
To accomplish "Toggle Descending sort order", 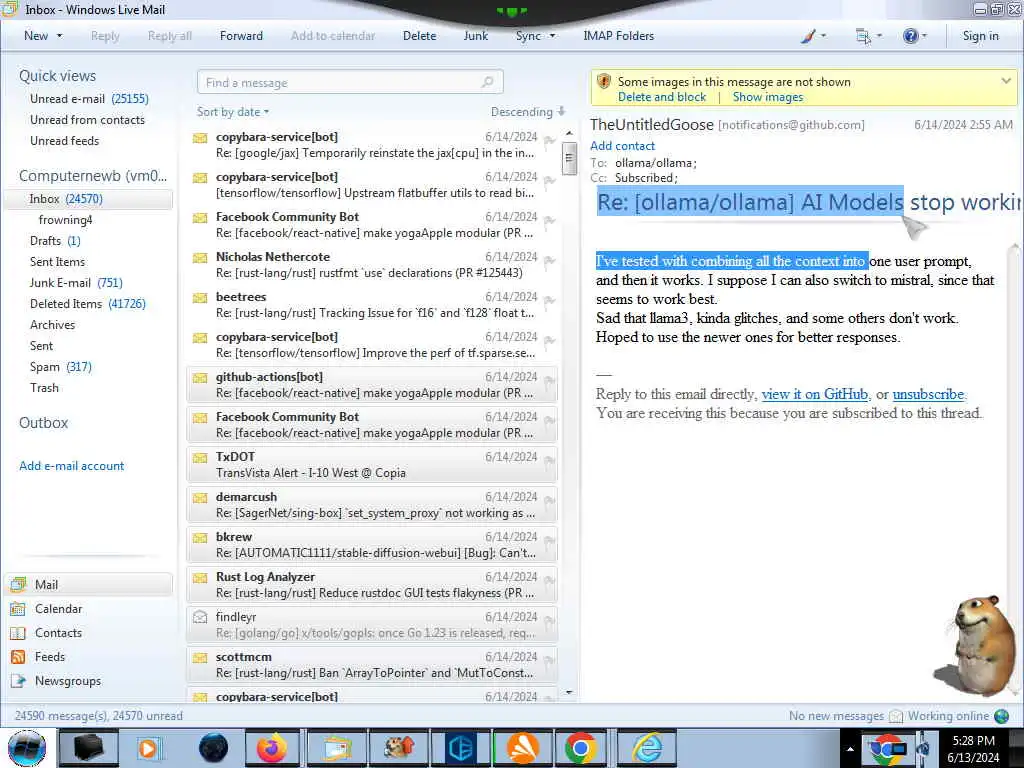I will point(528,112).
